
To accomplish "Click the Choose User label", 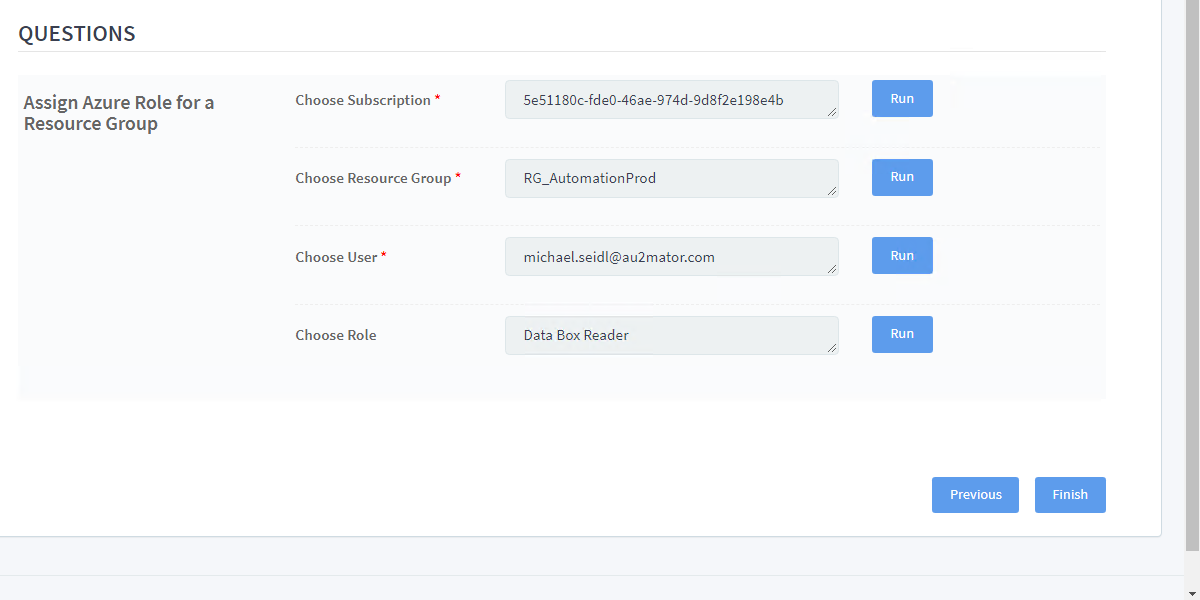I will (x=336, y=257).
